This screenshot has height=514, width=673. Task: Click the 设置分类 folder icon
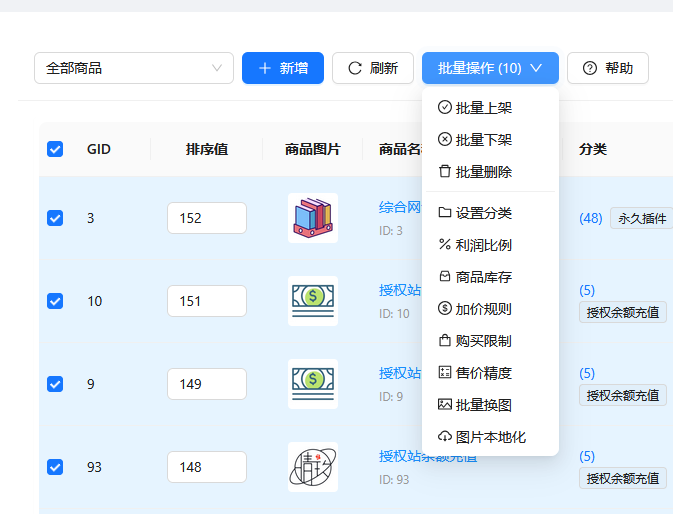pyautogui.click(x=445, y=213)
